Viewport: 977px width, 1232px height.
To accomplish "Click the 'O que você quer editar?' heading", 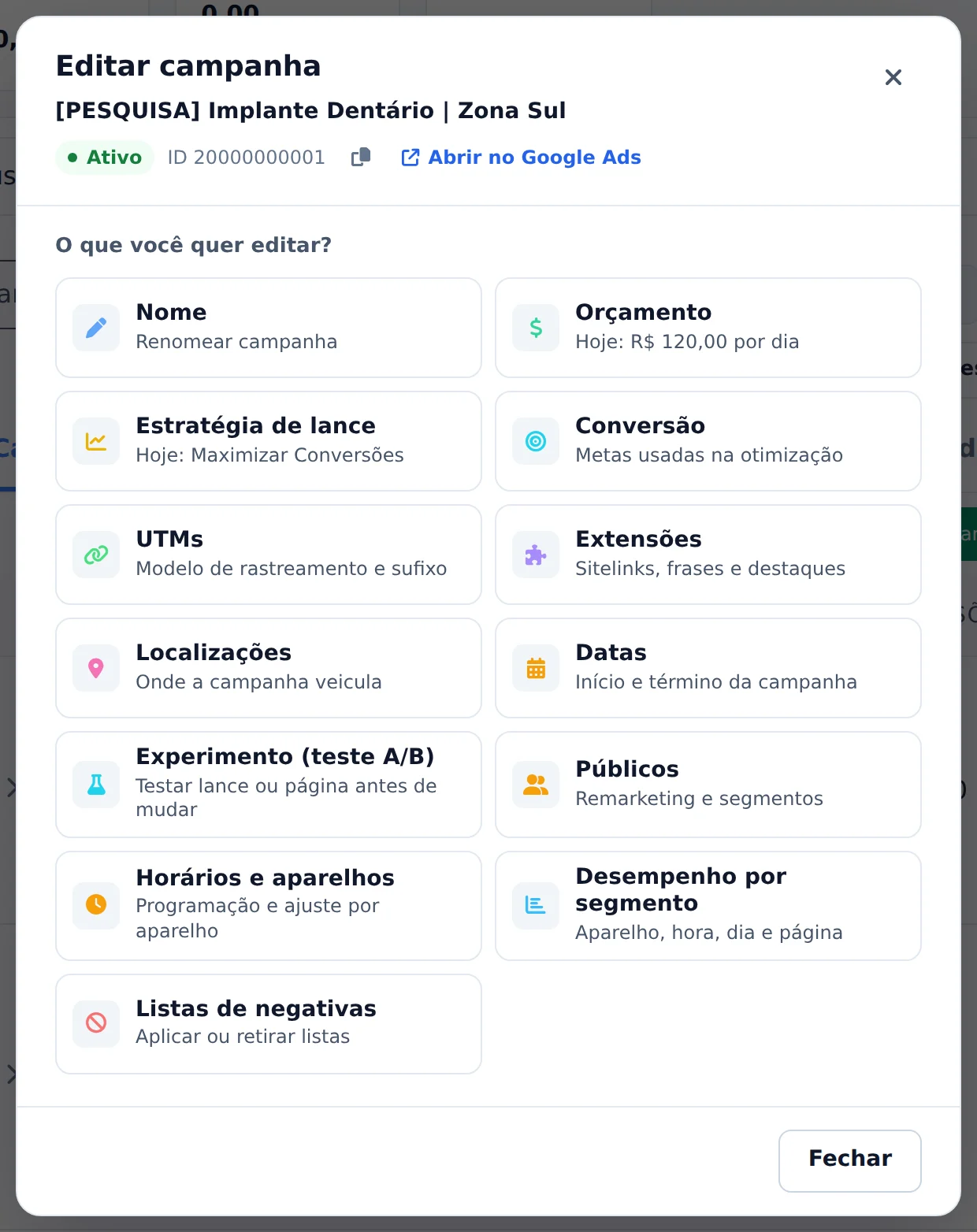I will [193, 245].
